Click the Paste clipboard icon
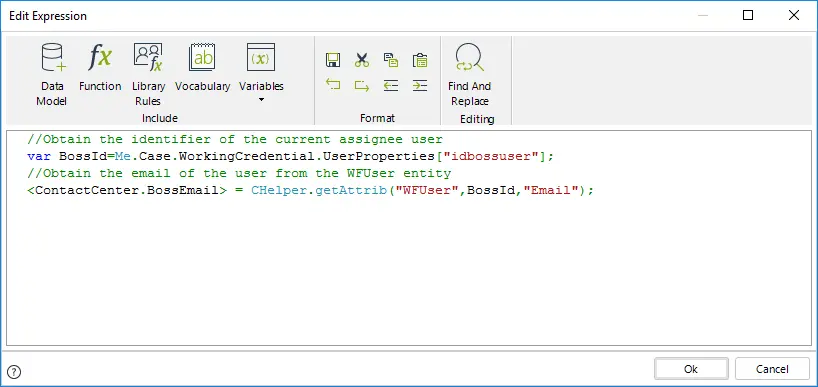818x387 pixels. 420,60
